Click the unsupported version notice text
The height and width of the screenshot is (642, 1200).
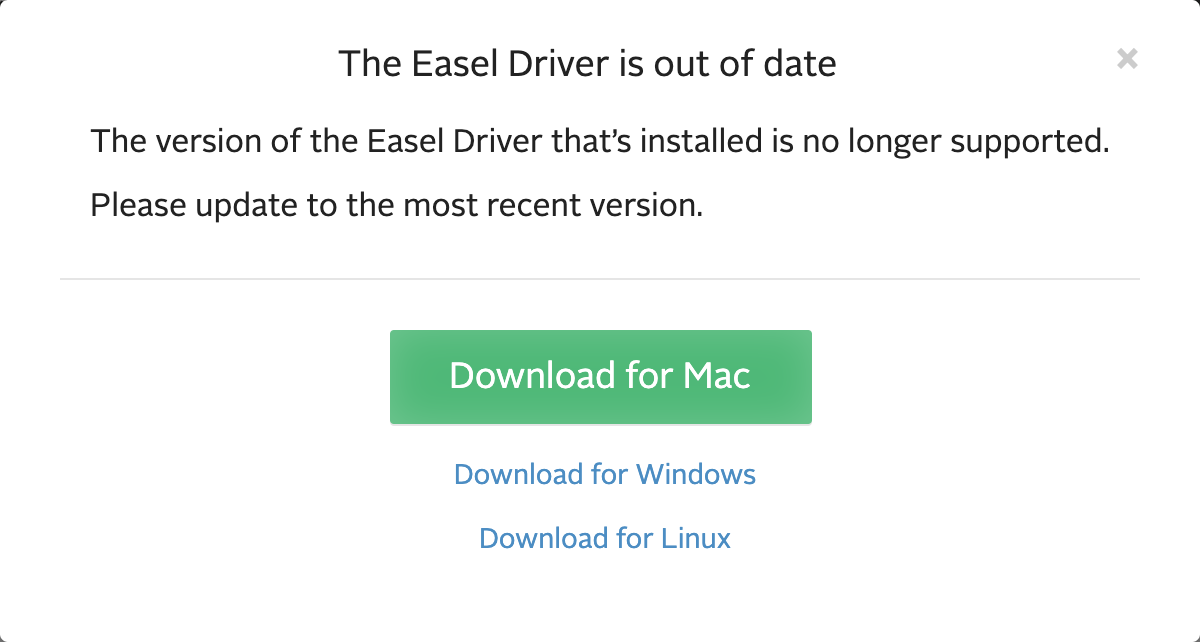tap(600, 141)
